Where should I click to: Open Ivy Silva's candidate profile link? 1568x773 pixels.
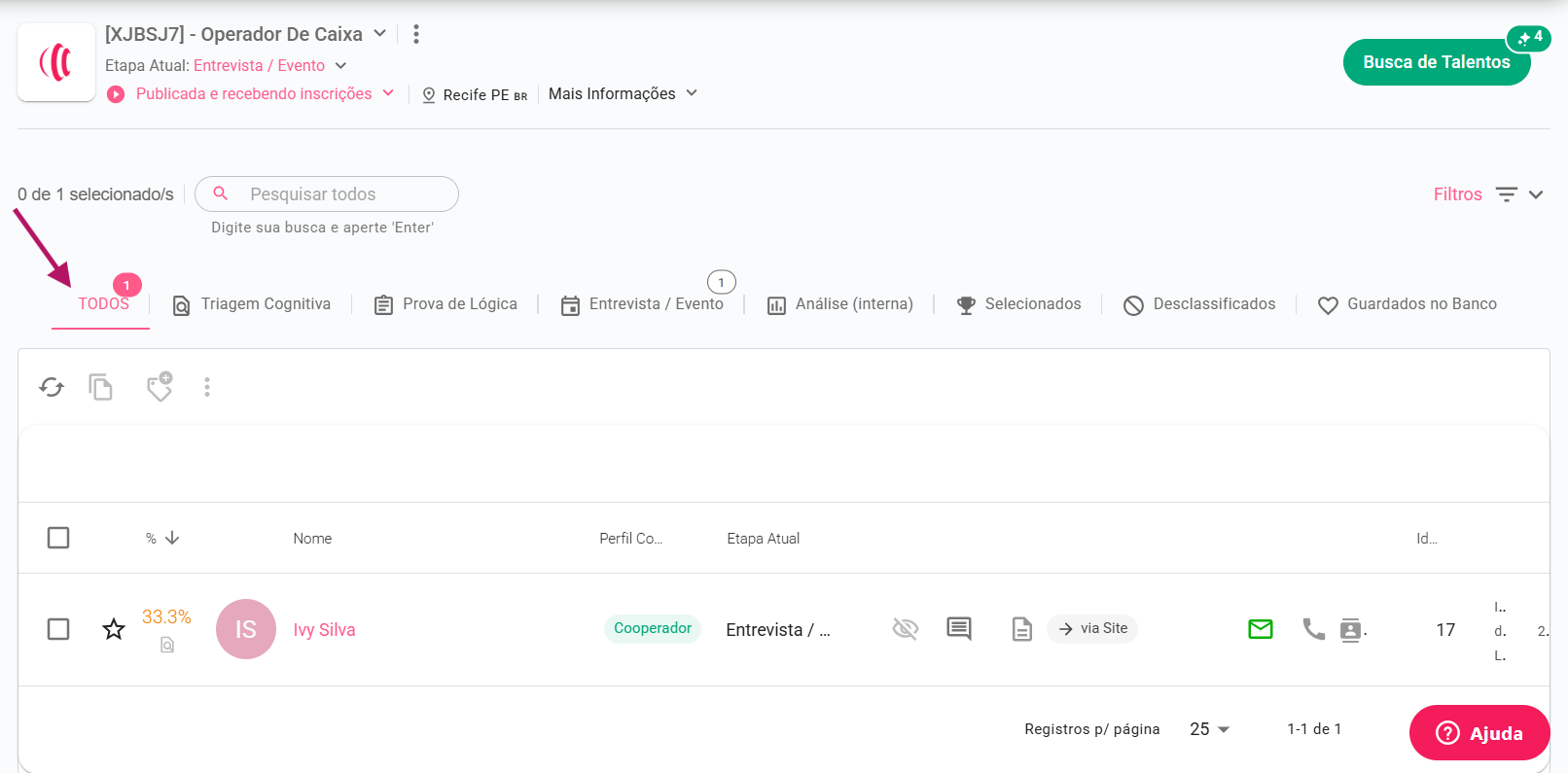(x=324, y=630)
